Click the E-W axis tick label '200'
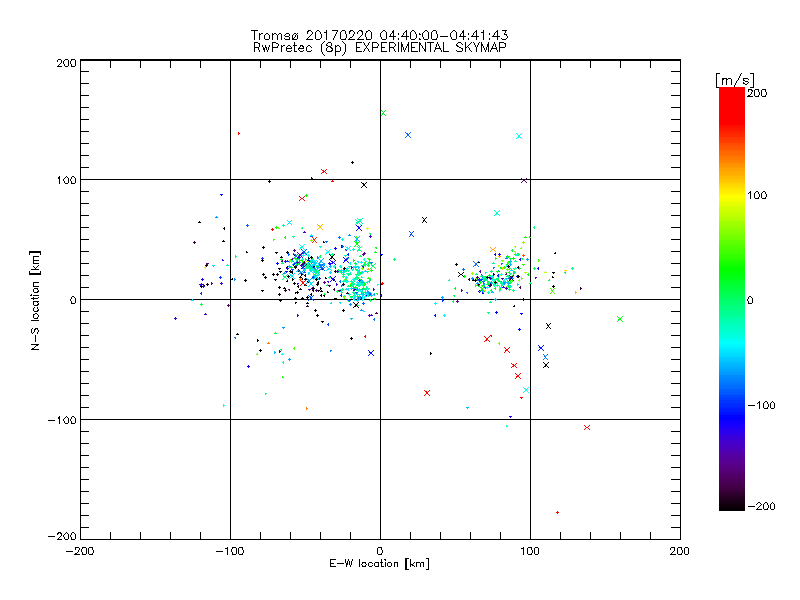This screenshot has width=800, height=600. (x=680, y=551)
